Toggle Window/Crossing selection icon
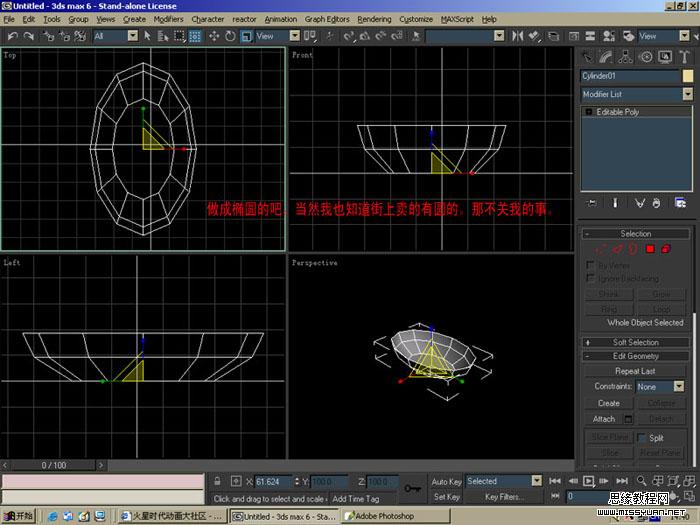This screenshot has width=700, height=525. (195, 36)
